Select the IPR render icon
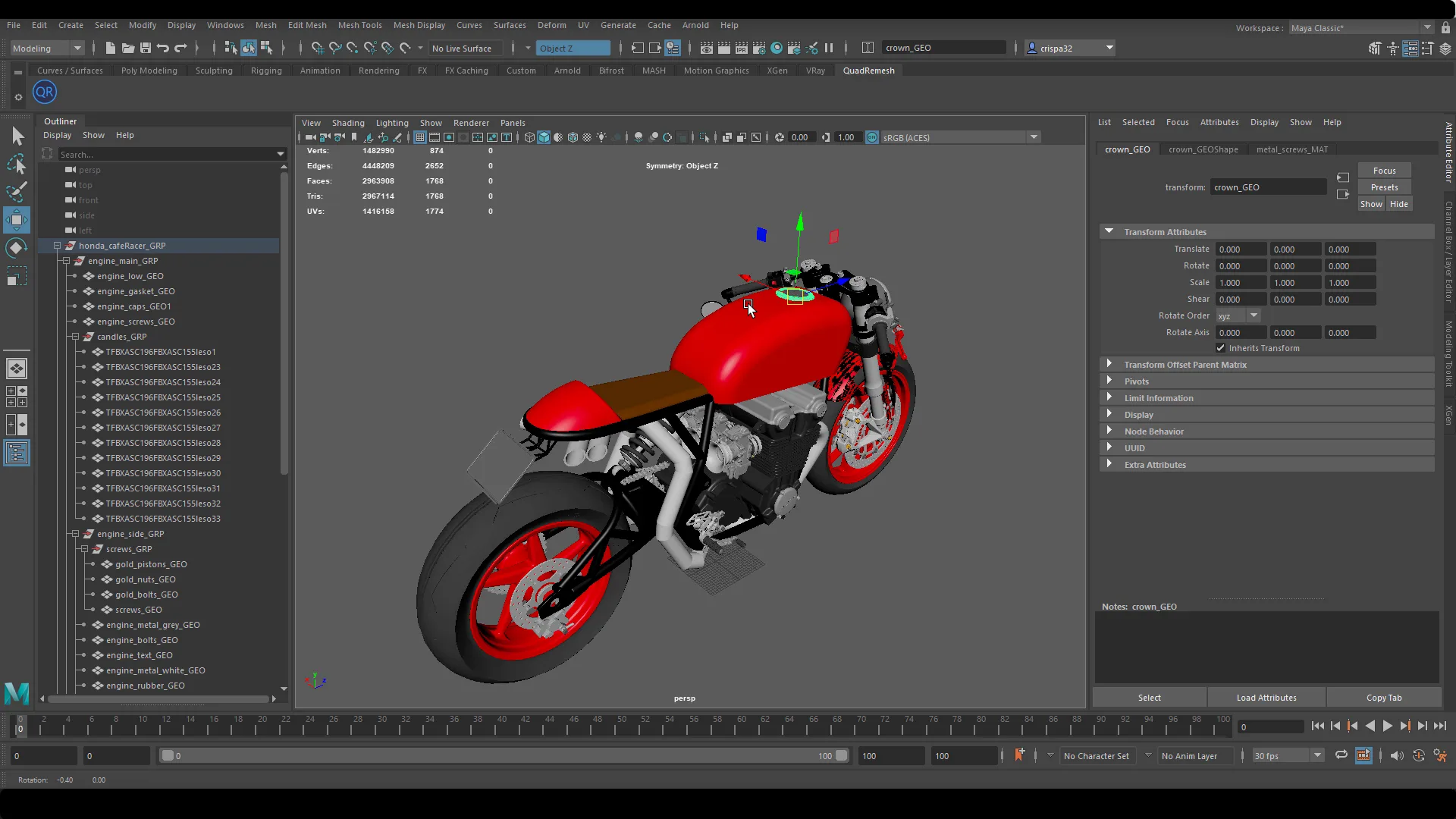The height and width of the screenshot is (819, 1456). (742, 48)
